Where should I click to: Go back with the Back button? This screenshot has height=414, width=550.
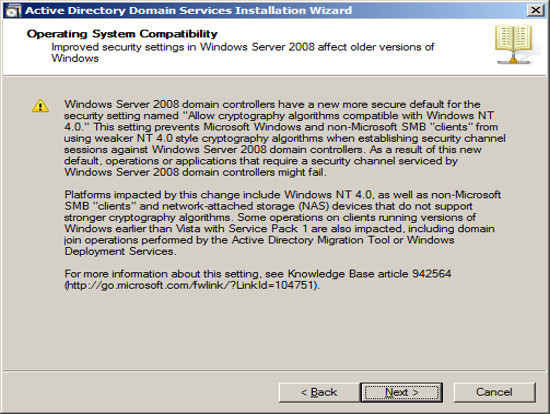tap(319, 392)
